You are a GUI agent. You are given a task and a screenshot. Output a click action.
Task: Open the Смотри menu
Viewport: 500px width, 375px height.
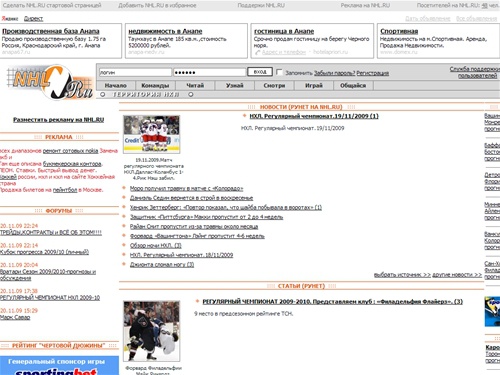(274, 86)
